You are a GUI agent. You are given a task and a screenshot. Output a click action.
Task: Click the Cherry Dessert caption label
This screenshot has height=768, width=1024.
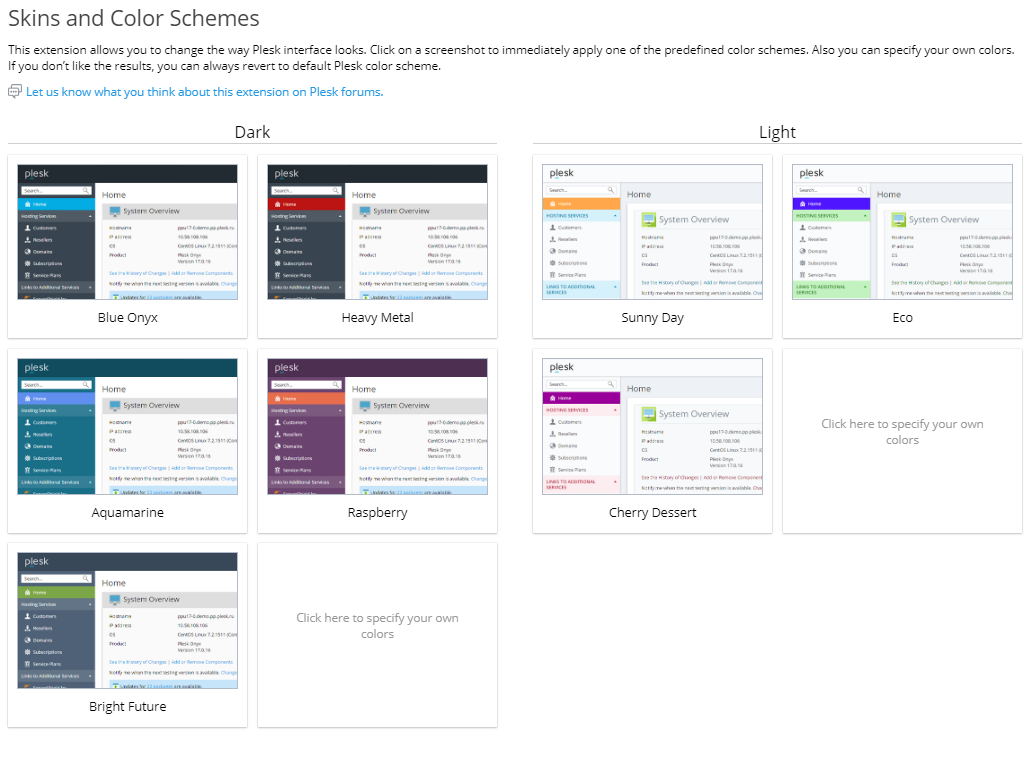652,513
